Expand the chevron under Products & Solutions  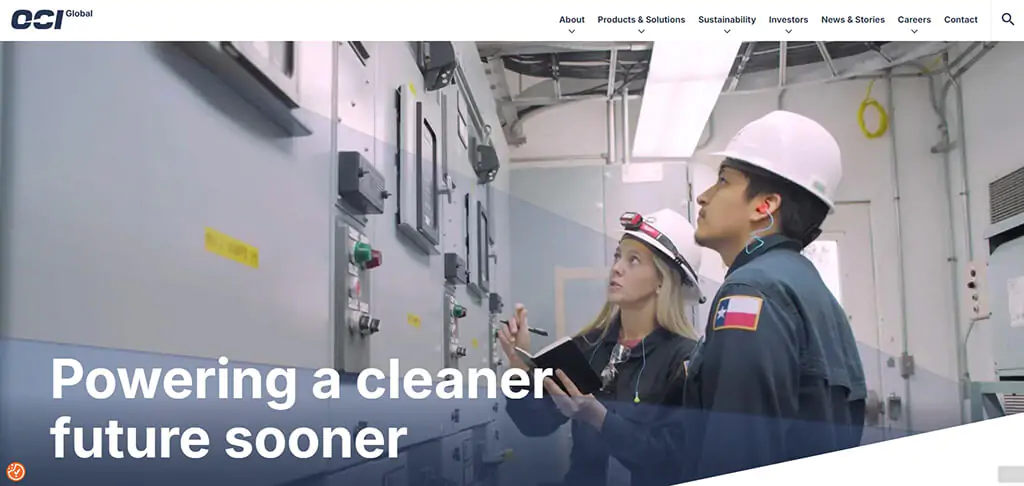pyautogui.click(x=641, y=31)
